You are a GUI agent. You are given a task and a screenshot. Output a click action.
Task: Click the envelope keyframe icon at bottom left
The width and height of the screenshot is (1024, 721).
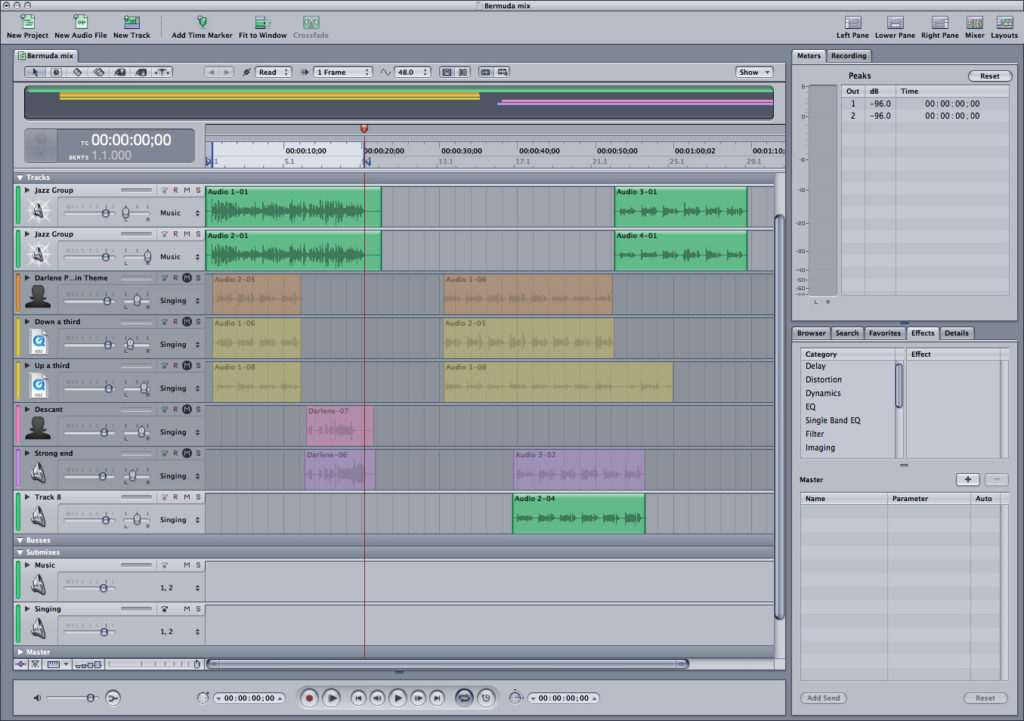click(x=21, y=664)
